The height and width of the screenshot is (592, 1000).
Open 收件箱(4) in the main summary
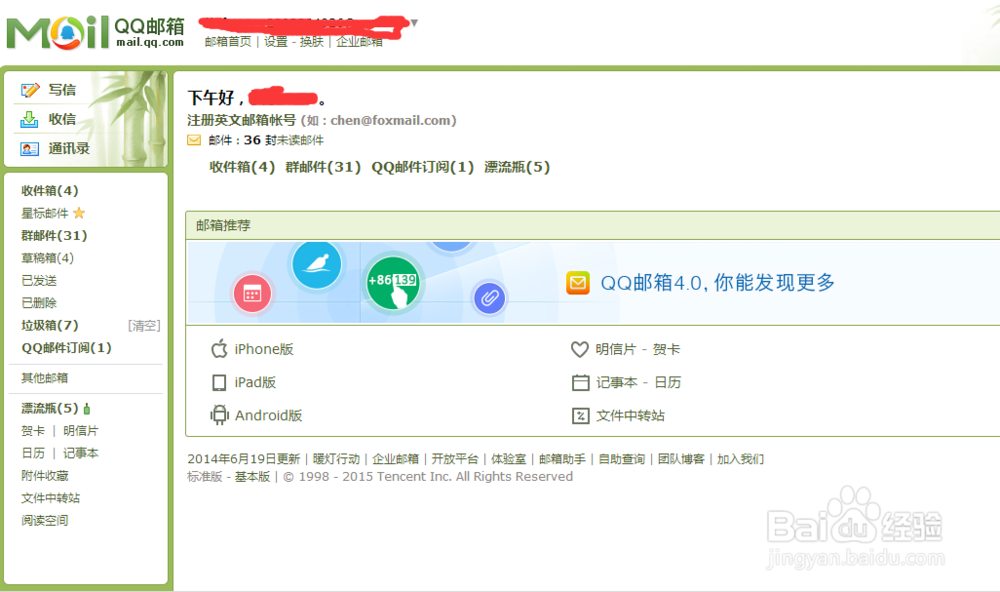(242, 167)
